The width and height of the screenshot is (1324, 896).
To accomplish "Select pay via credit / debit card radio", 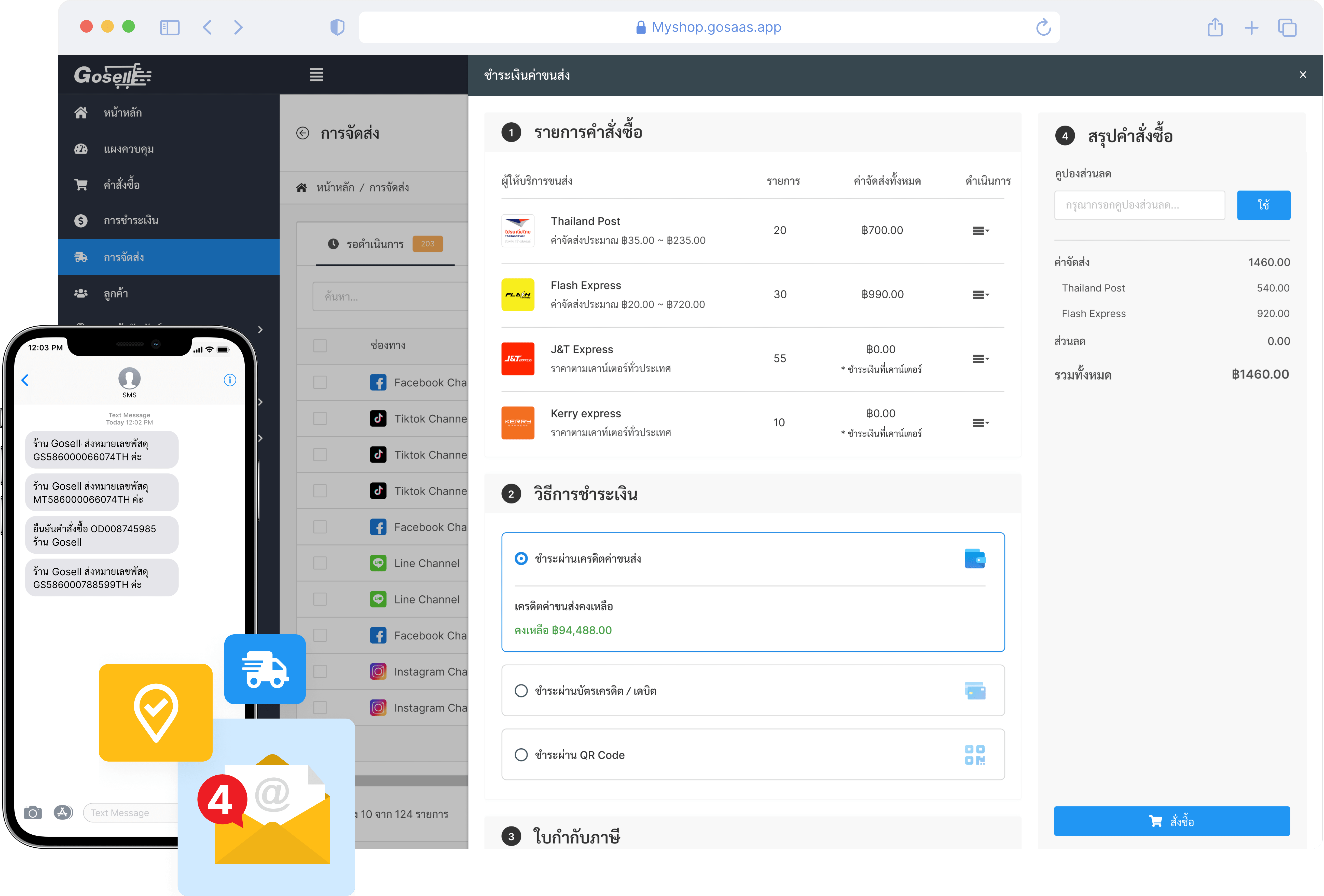I will 521,691.
